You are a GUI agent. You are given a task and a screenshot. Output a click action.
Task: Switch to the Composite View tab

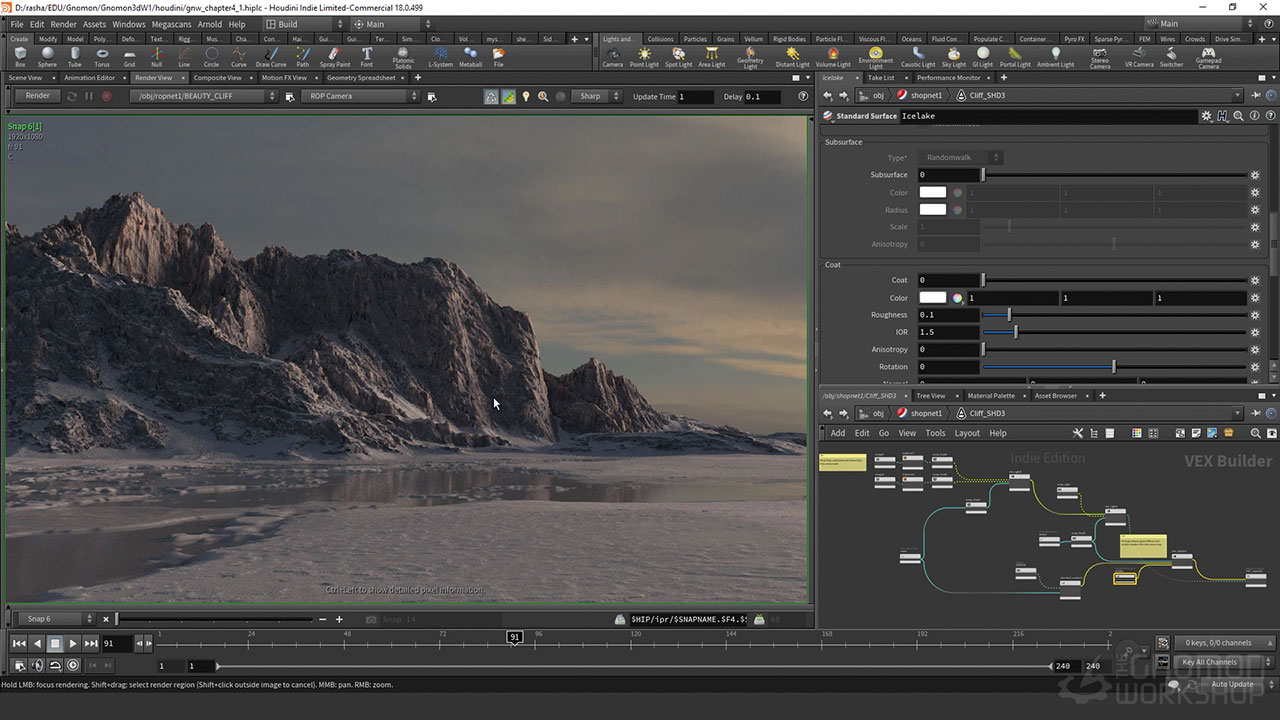coord(217,77)
